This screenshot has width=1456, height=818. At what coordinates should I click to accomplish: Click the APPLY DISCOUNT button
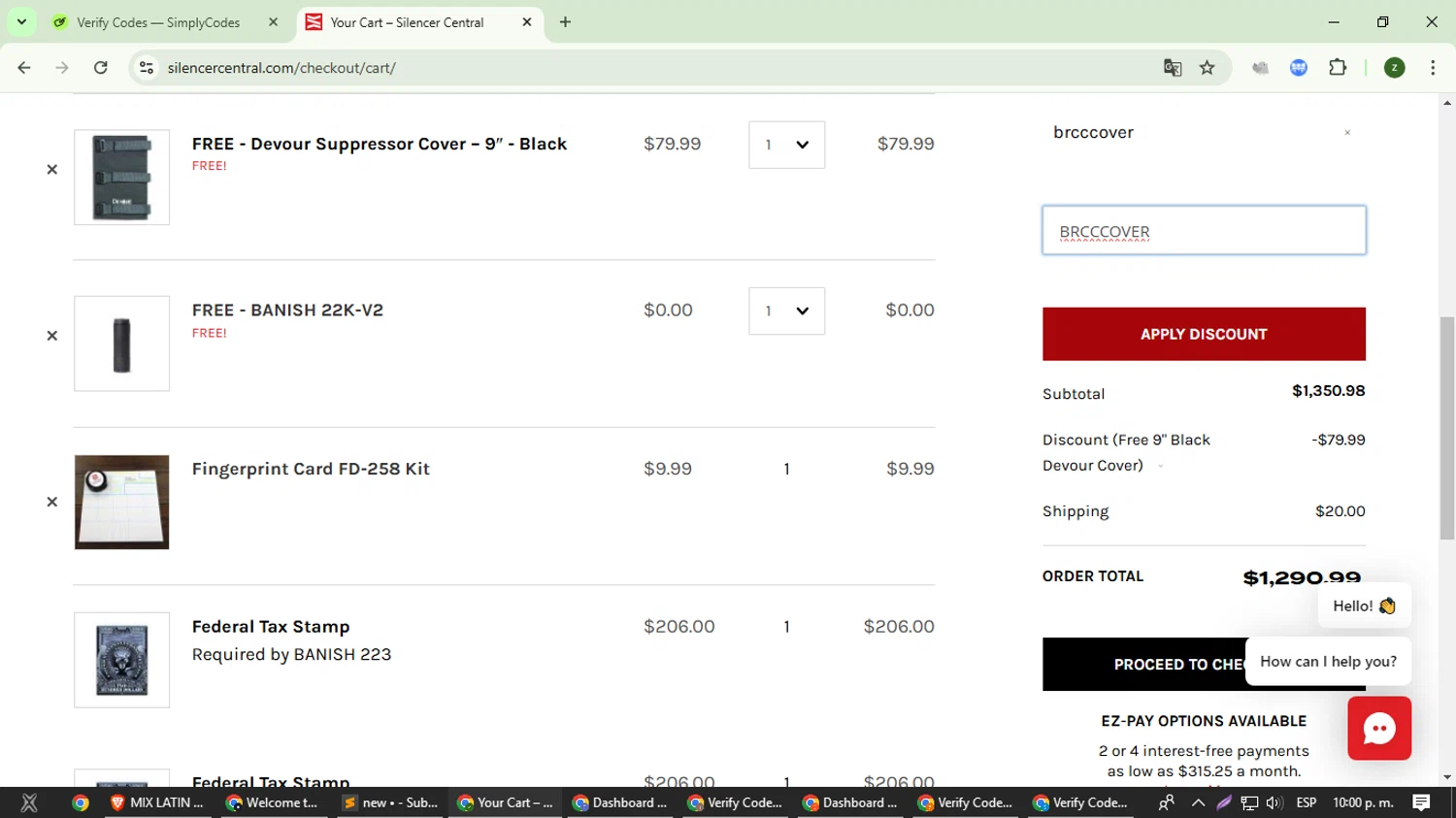coord(1204,334)
